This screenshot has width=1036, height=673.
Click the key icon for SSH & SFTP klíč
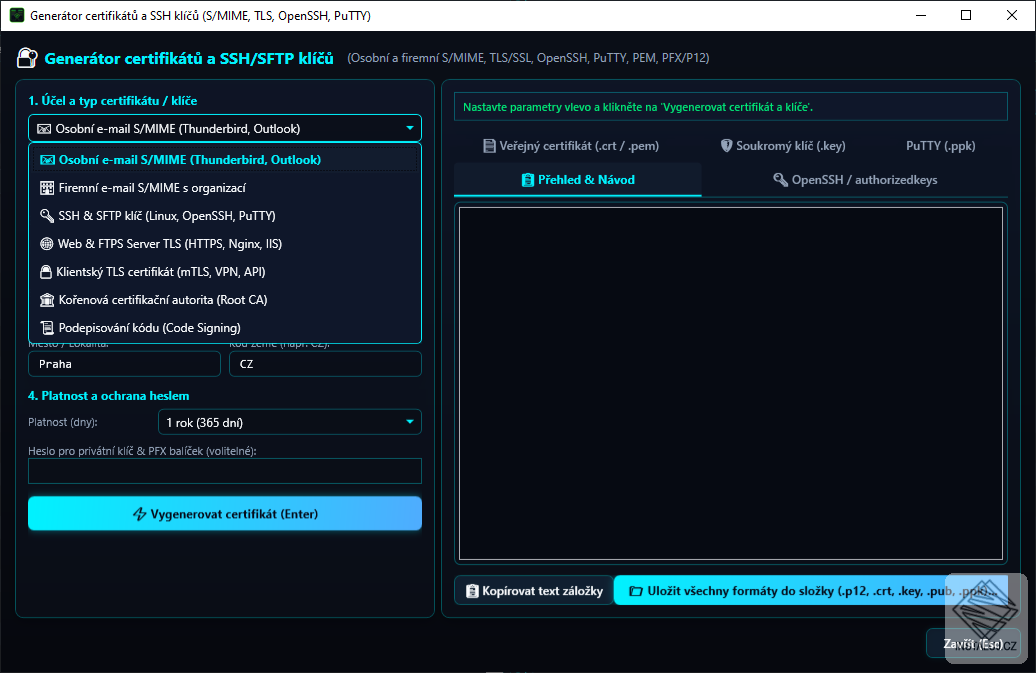pyautogui.click(x=47, y=216)
